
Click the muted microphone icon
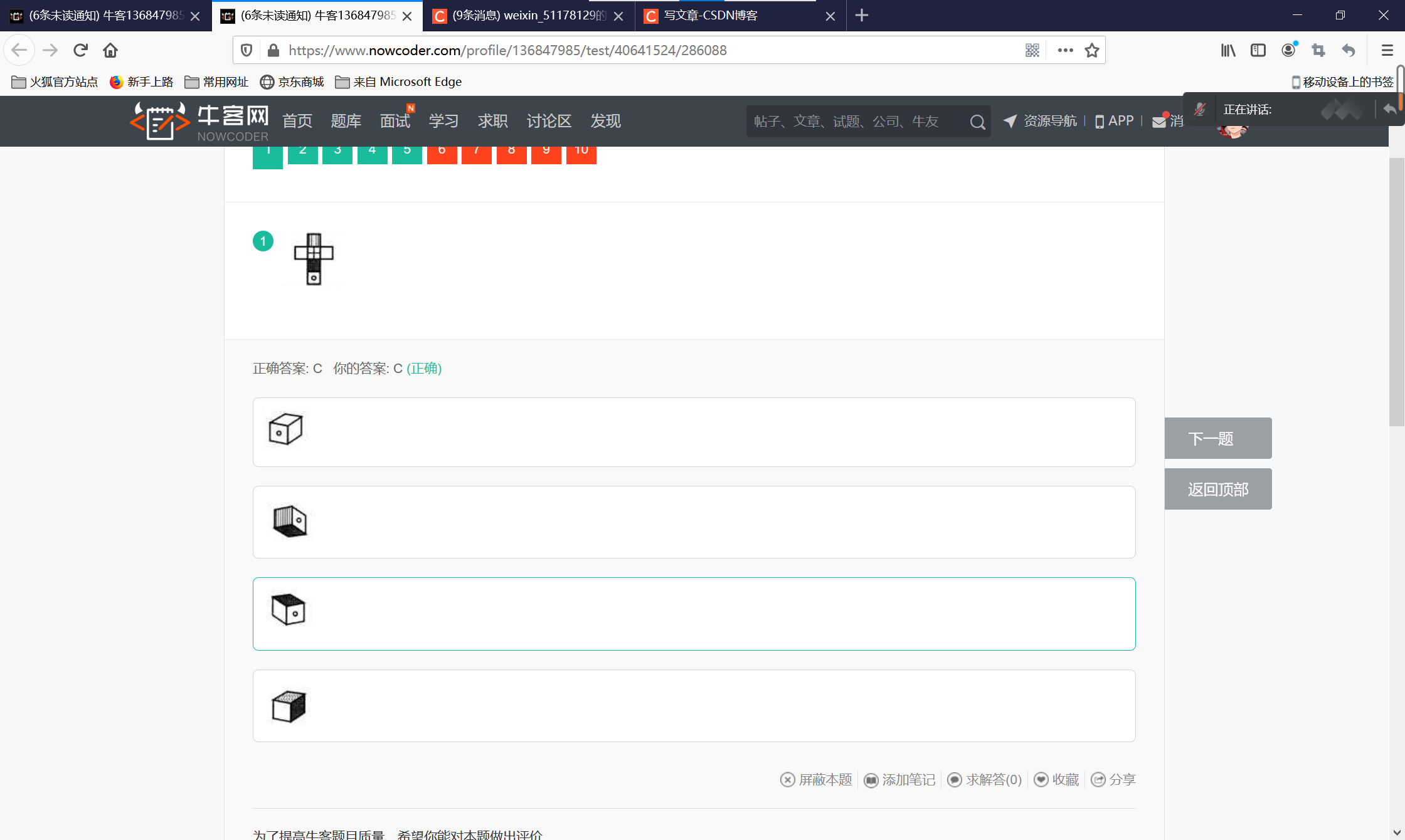coord(1199,110)
